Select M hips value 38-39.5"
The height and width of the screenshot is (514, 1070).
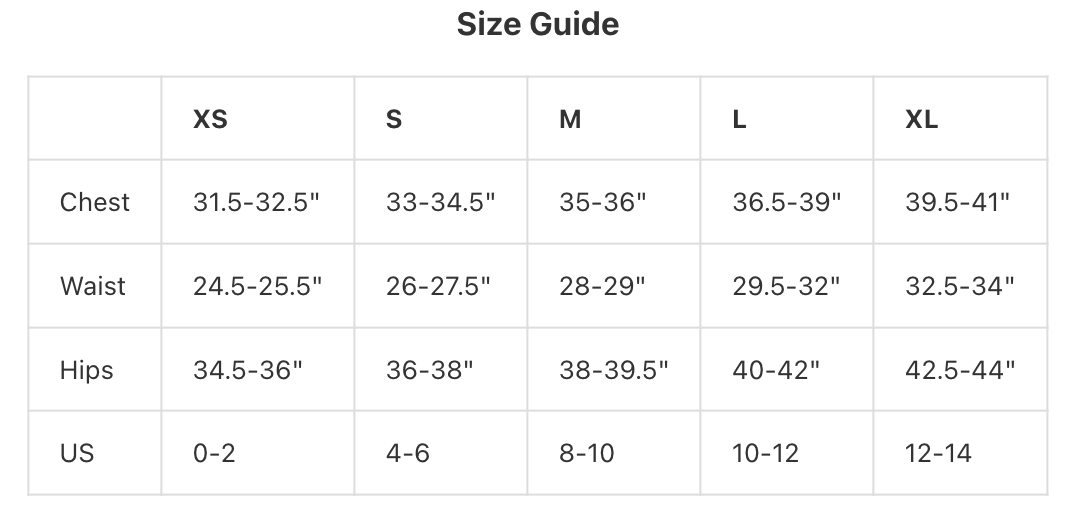point(613,370)
